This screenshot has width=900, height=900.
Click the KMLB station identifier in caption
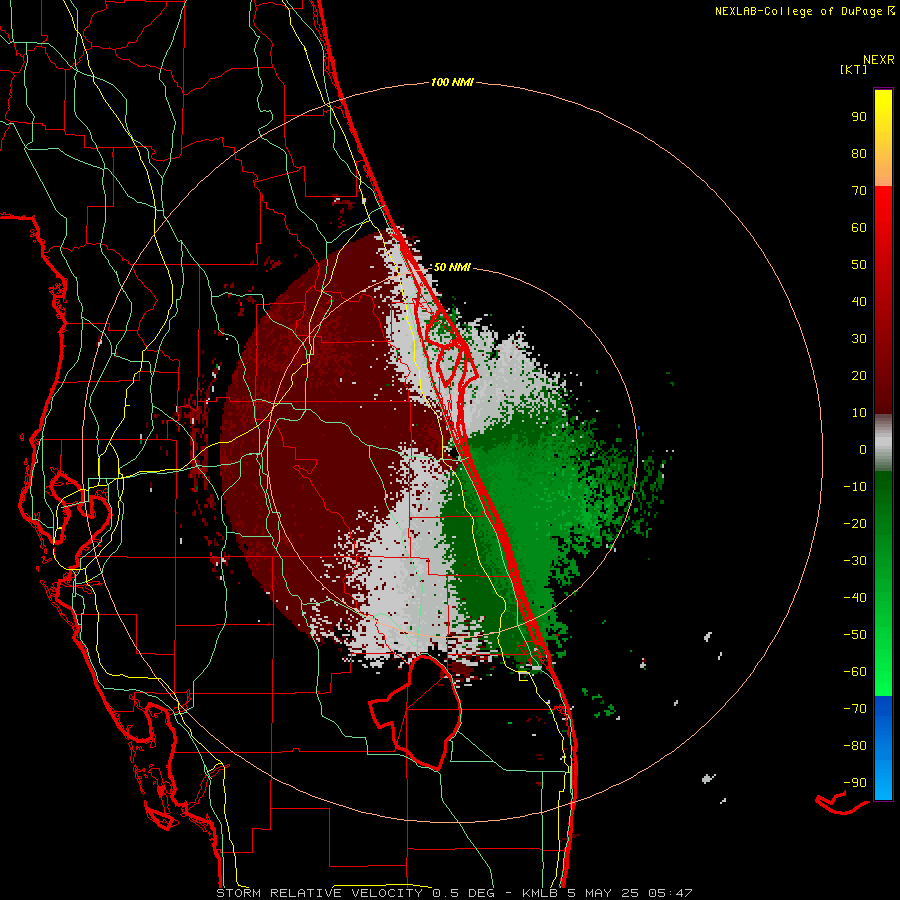540,893
